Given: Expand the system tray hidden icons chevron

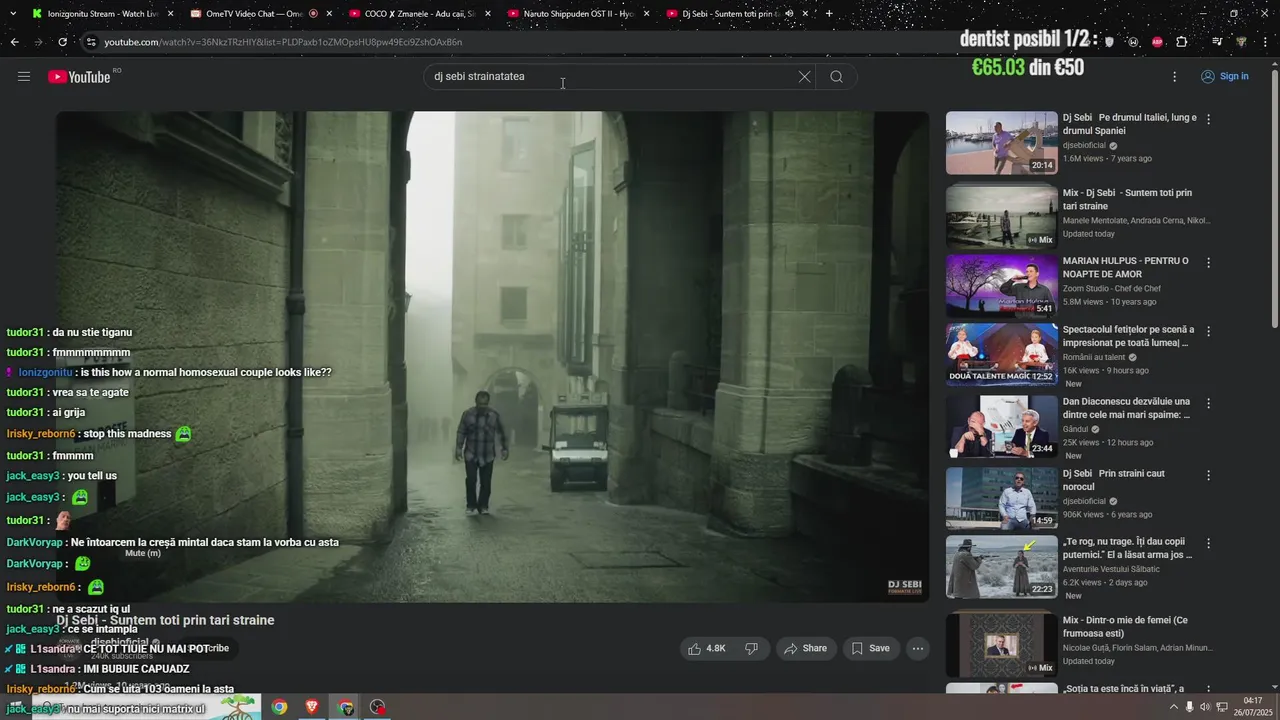Looking at the screenshot, I should pos(1174,707).
